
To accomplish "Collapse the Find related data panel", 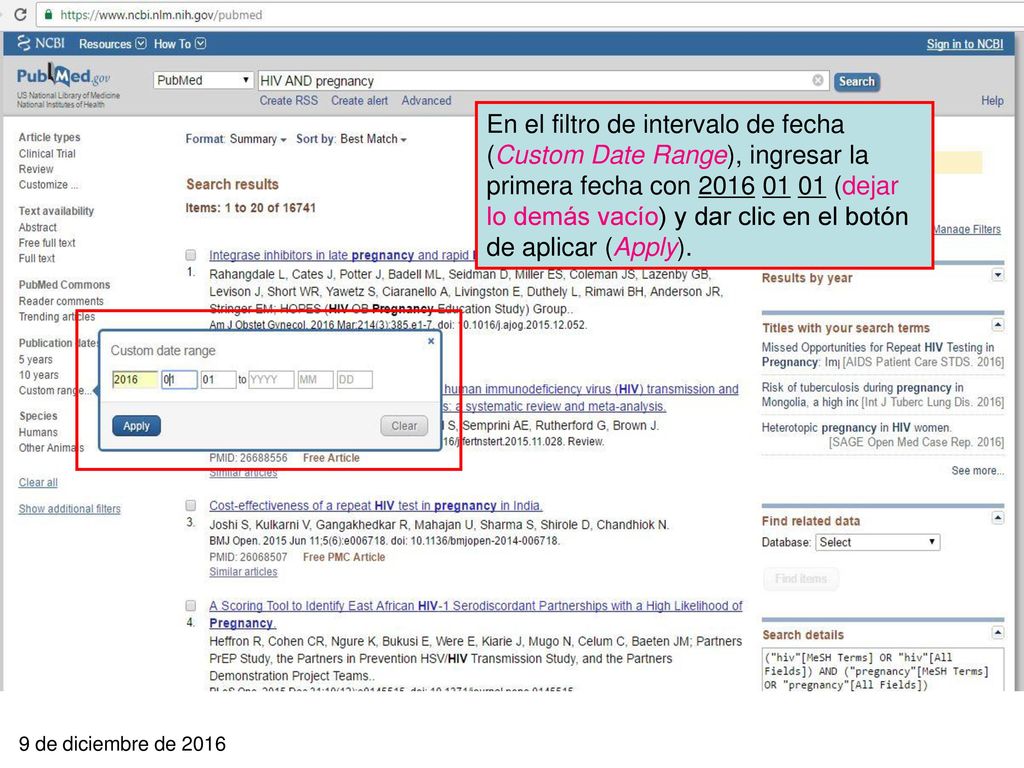I will [x=997, y=518].
